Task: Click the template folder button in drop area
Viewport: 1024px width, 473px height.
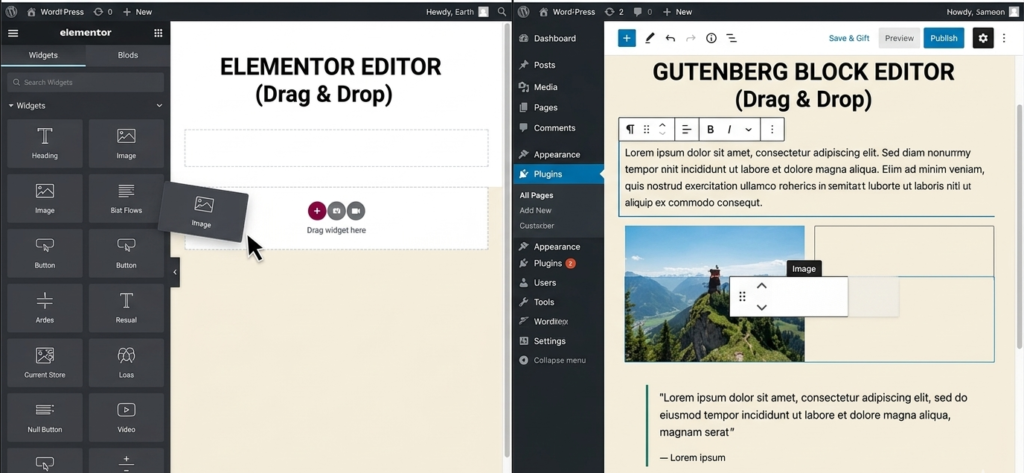Action: (336, 210)
